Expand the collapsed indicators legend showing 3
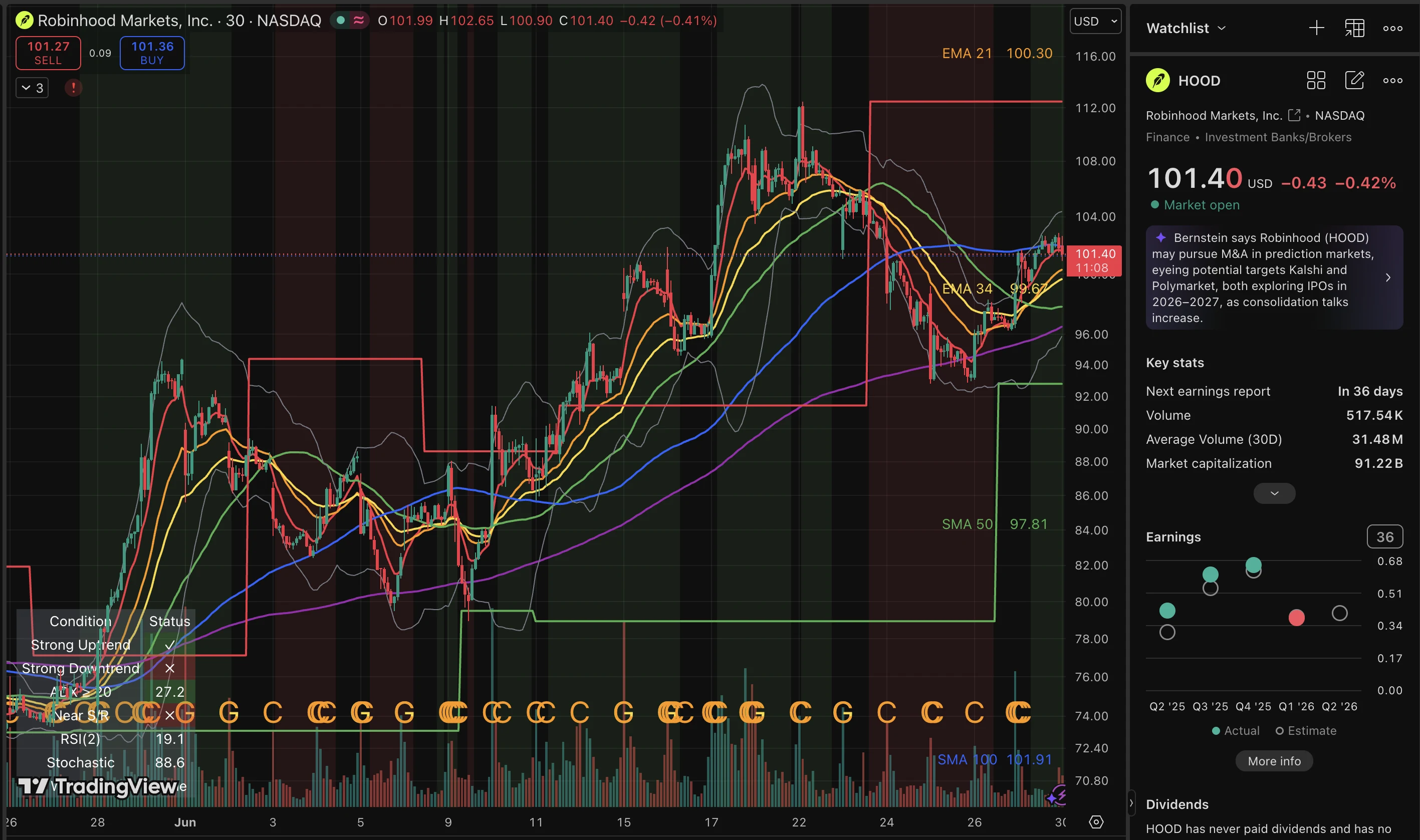 (x=32, y=88)
